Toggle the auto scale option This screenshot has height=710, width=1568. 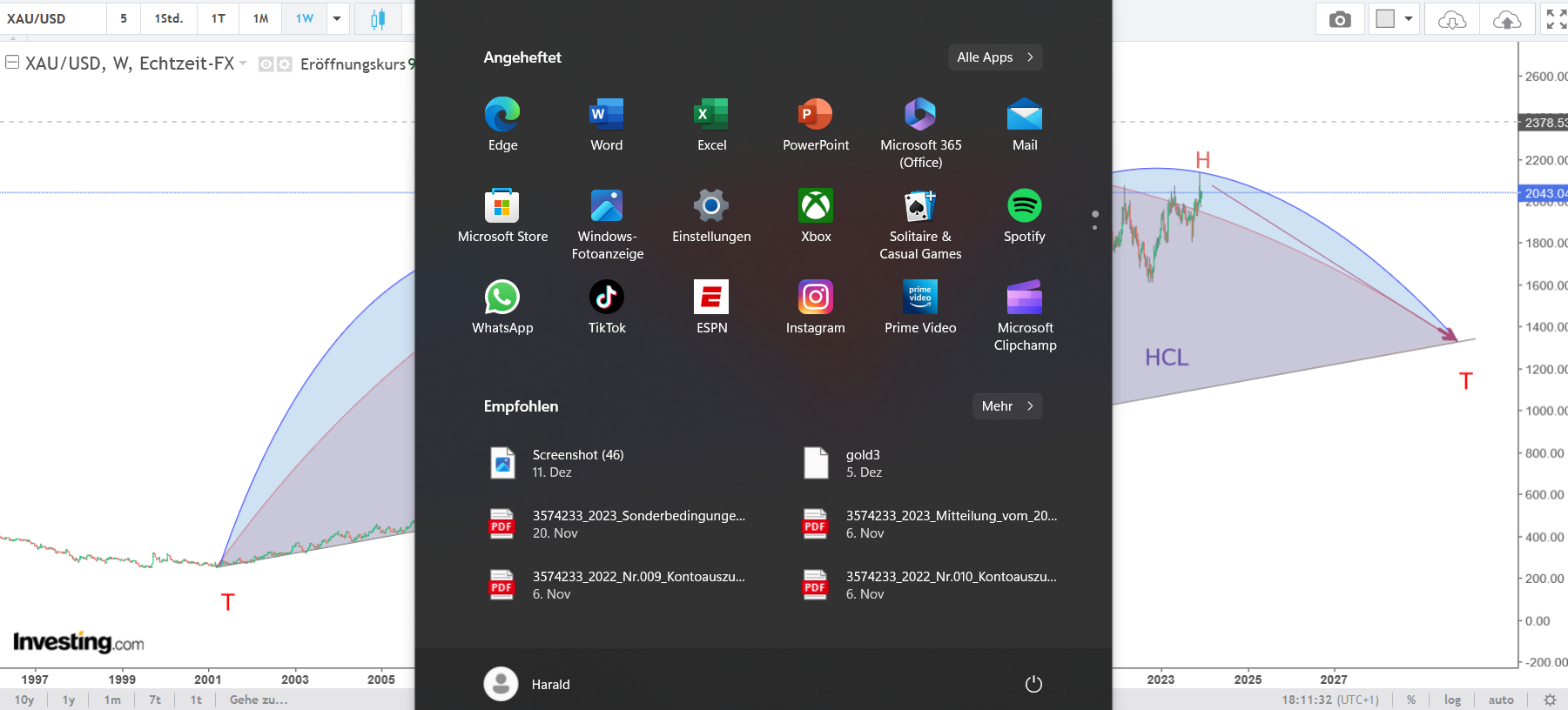coord(1501,700)
